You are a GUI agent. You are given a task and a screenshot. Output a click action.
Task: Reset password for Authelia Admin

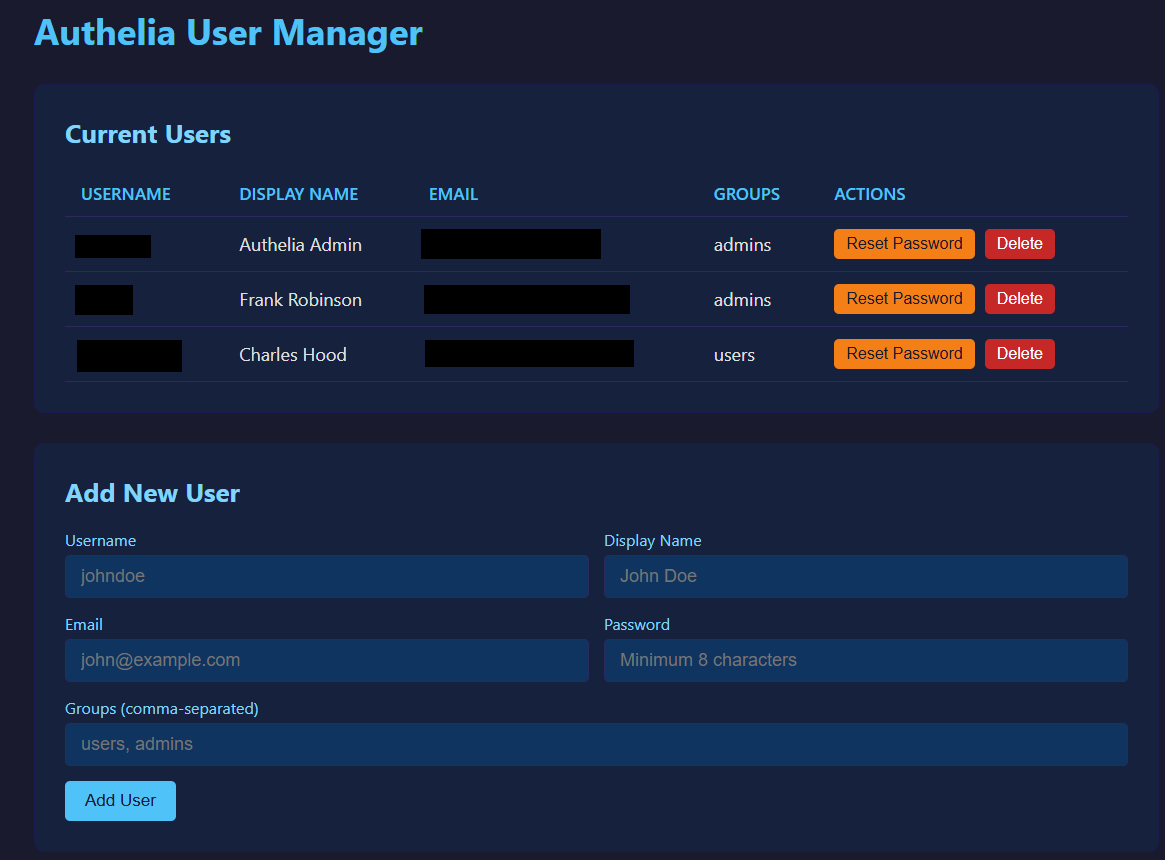pyautogui.click(x=903, y=243)
